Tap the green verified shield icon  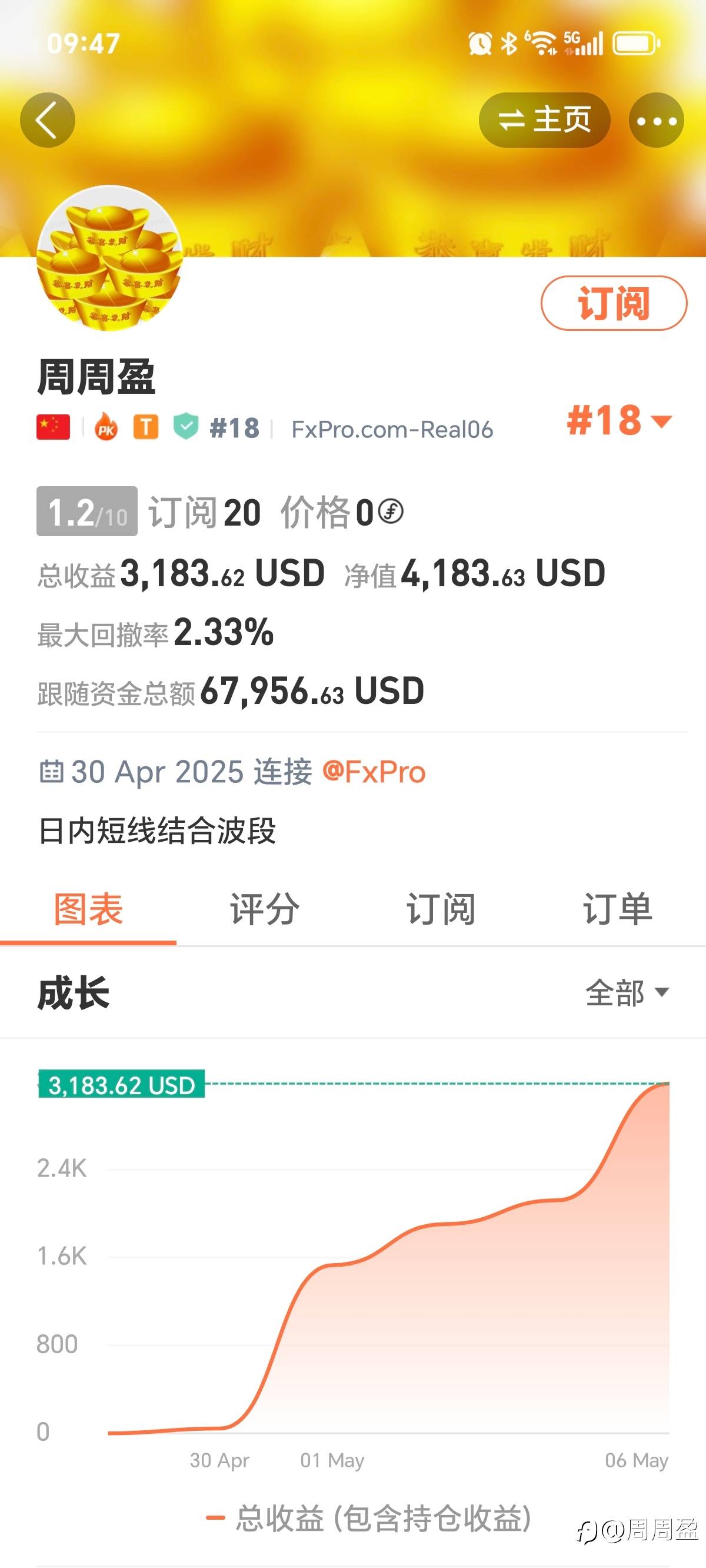186,427
